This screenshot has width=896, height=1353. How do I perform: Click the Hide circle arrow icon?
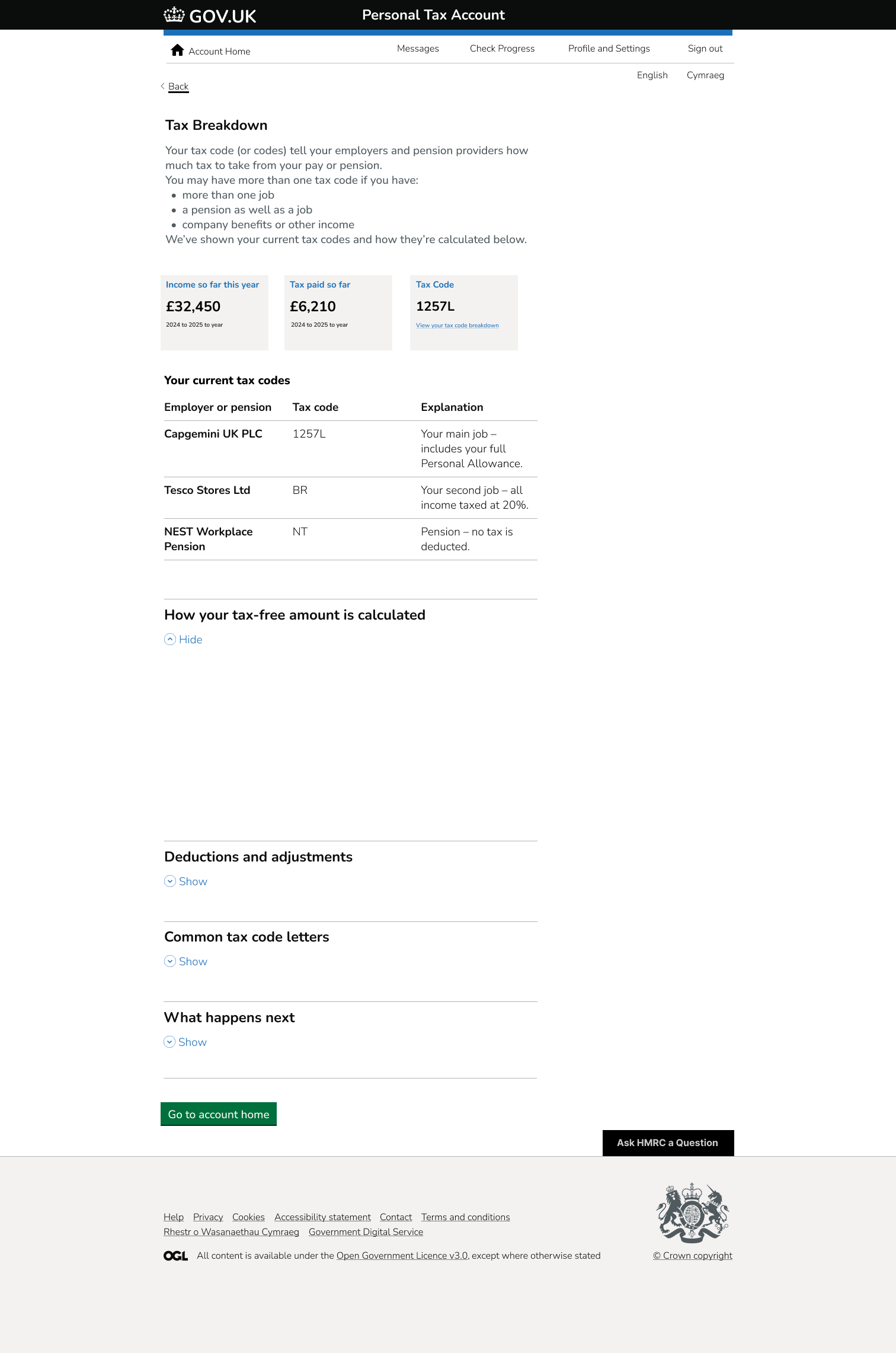click(x=170, y=639)
